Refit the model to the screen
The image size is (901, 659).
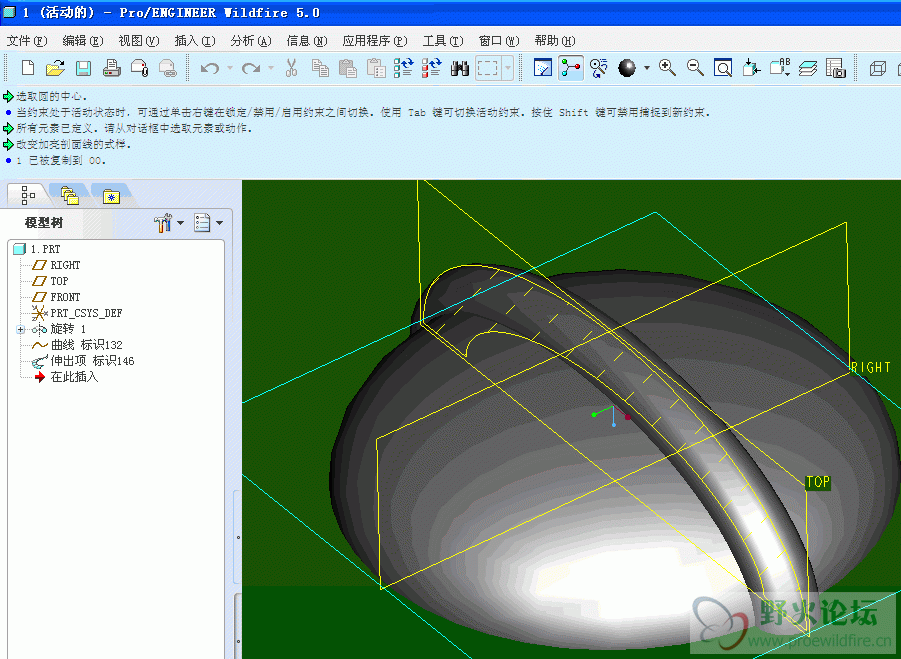pos(723,68)
